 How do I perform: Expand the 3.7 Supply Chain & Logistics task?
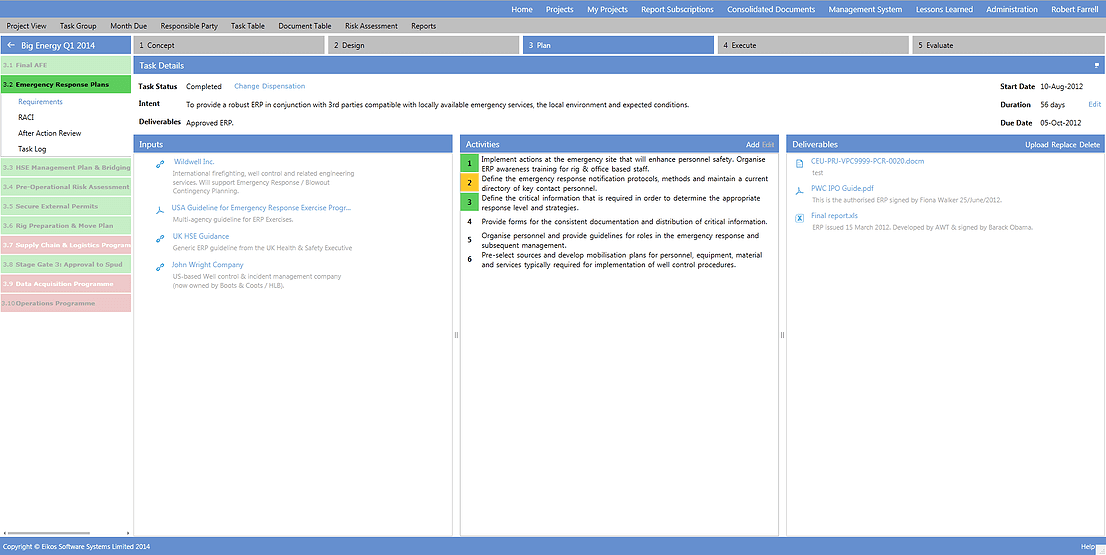tap(65, 245)
